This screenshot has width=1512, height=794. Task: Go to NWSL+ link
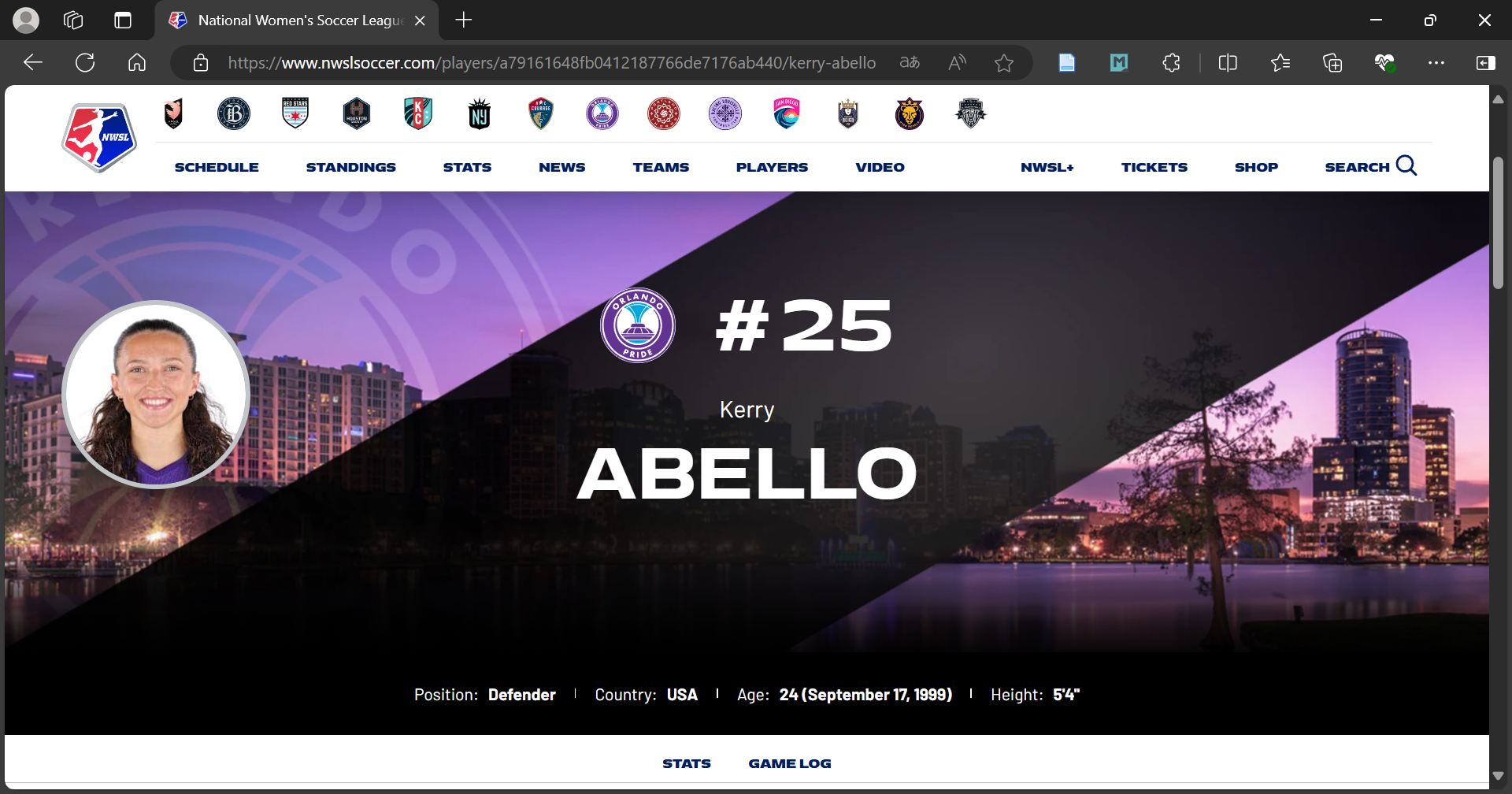[1047, 167]
